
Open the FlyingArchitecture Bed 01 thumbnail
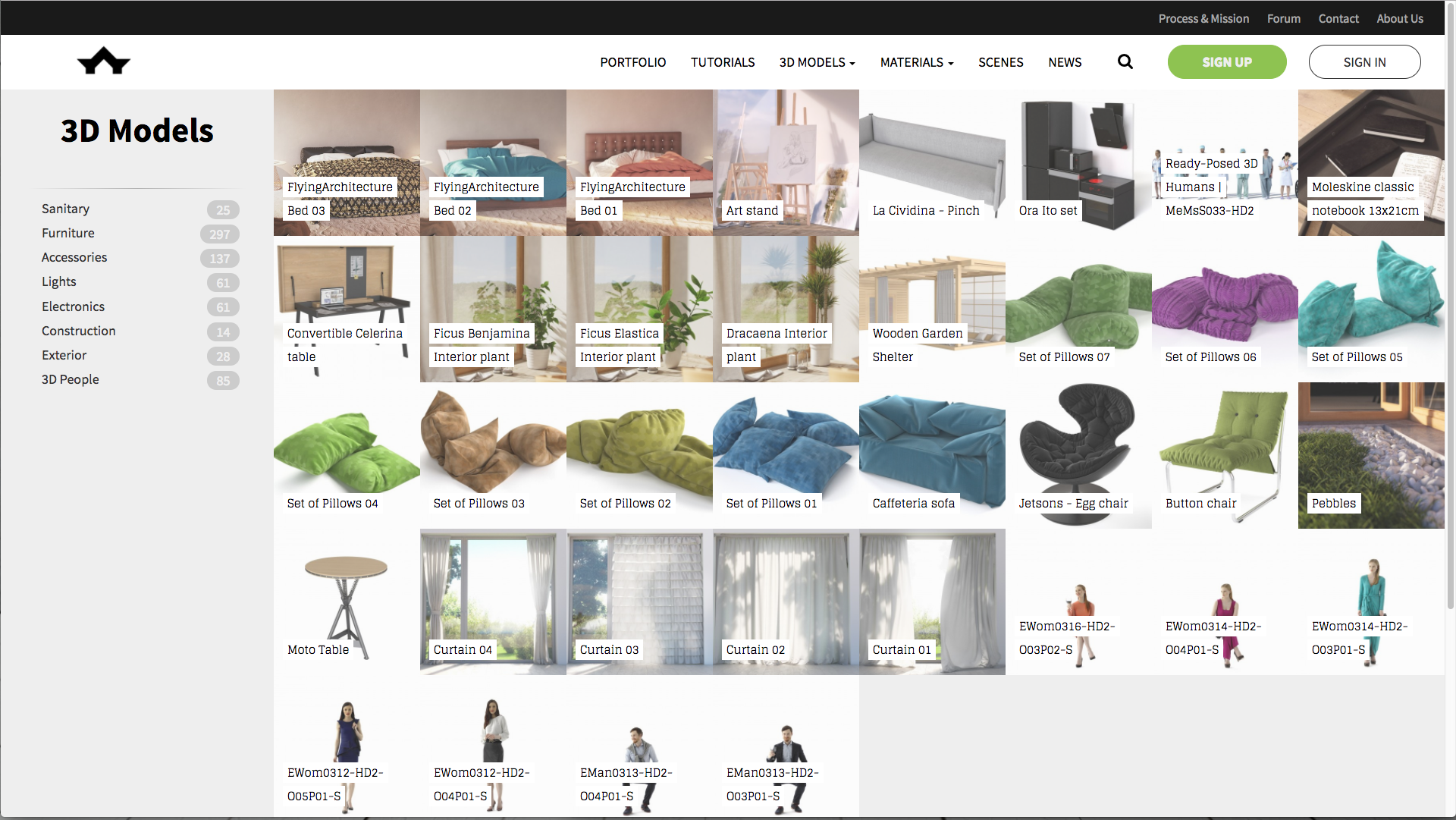[639, 162]
